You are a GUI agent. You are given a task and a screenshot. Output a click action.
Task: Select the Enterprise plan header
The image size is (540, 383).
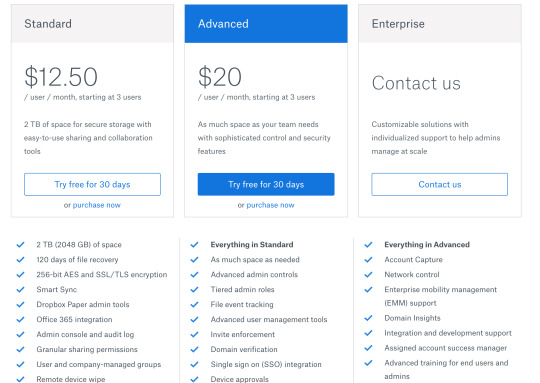tap(440, 23)
